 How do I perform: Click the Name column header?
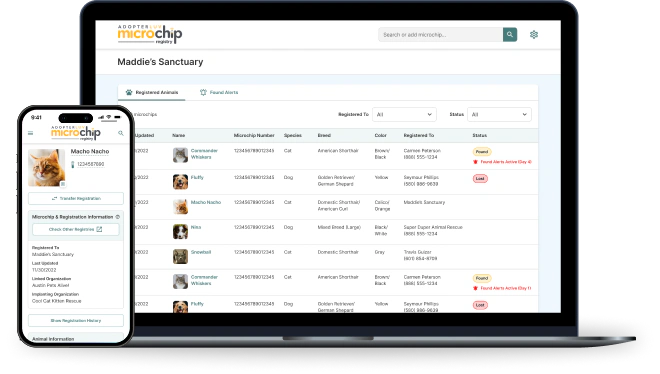pyautogui.click(x=178, y=135)
